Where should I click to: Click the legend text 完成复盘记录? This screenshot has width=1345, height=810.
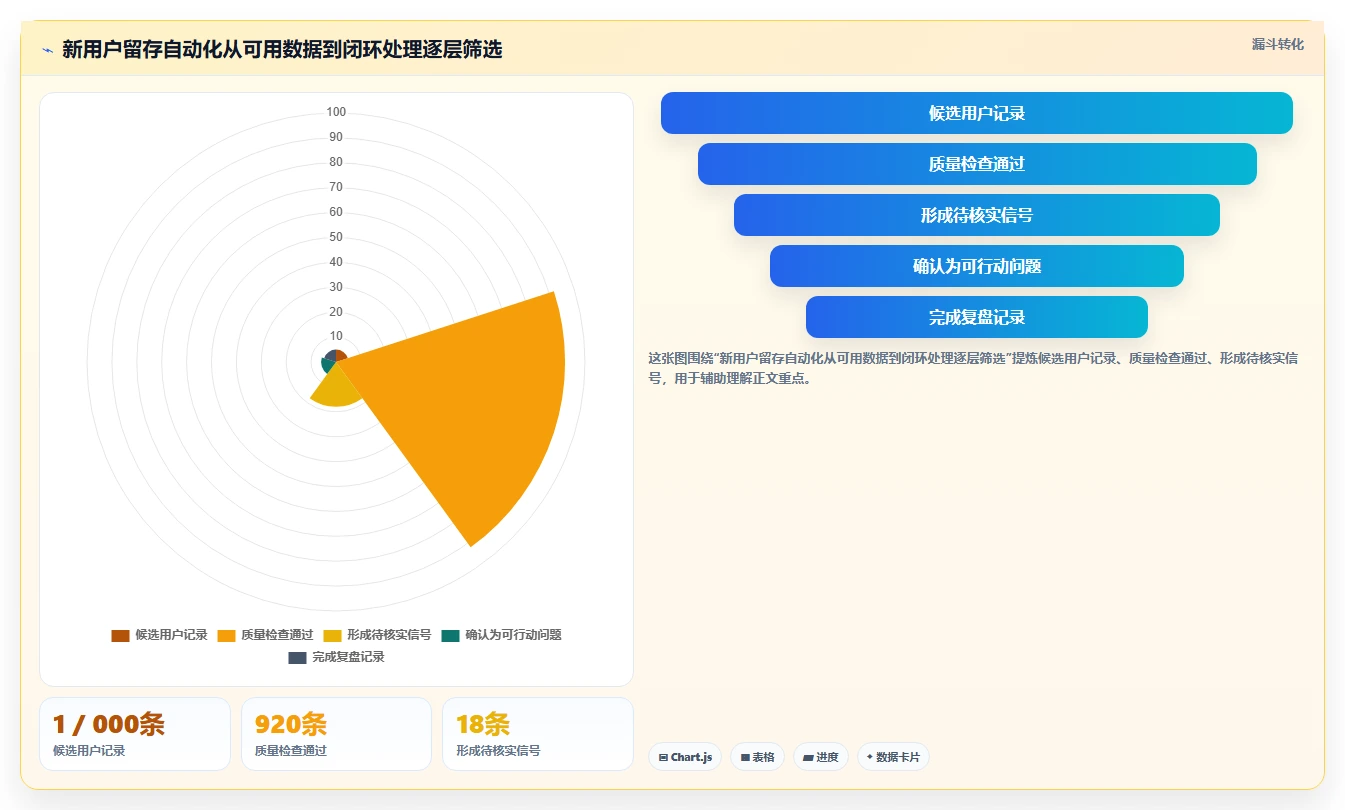click(x=348, y=657)
